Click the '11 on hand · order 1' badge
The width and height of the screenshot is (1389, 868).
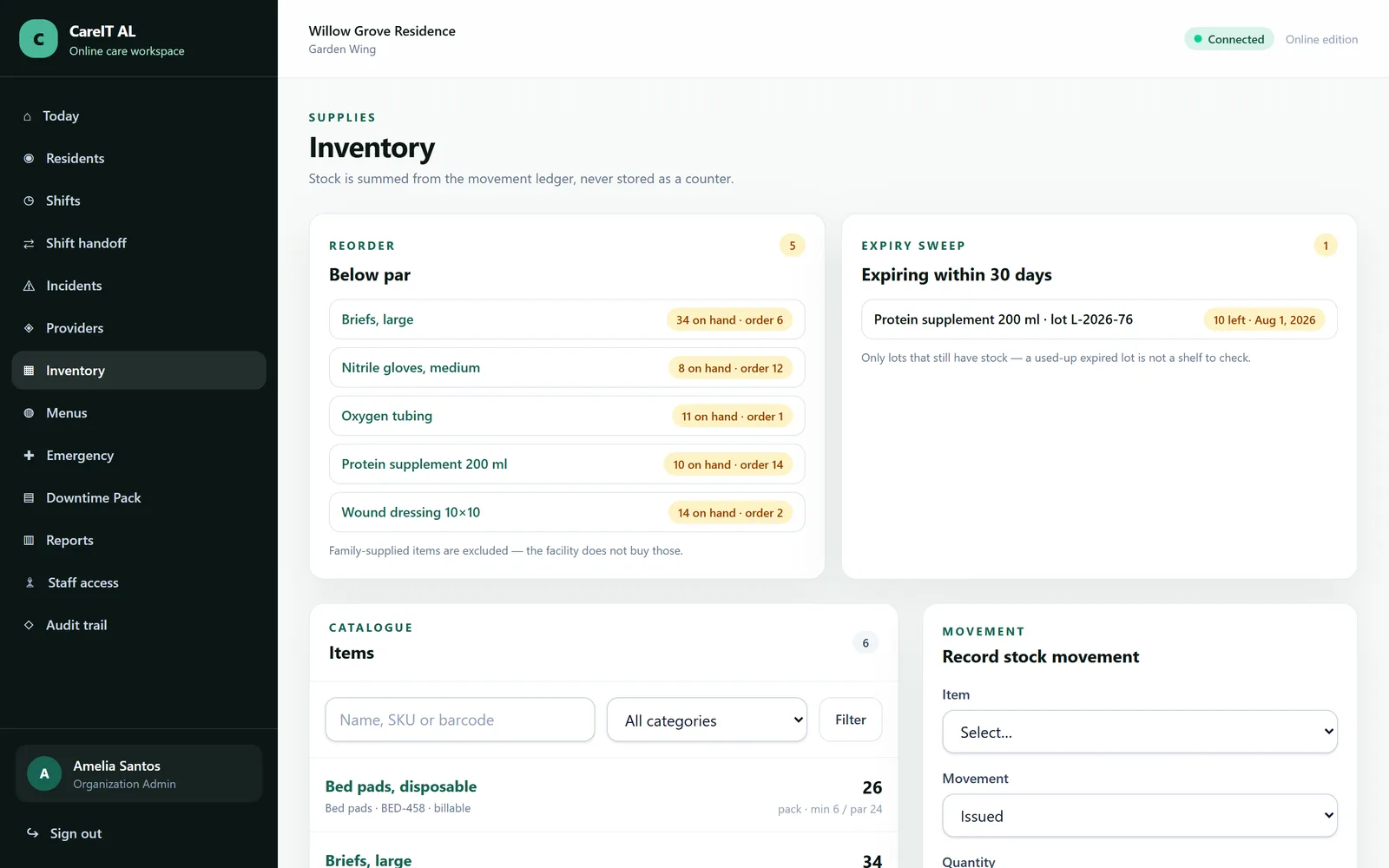[732, 416]
